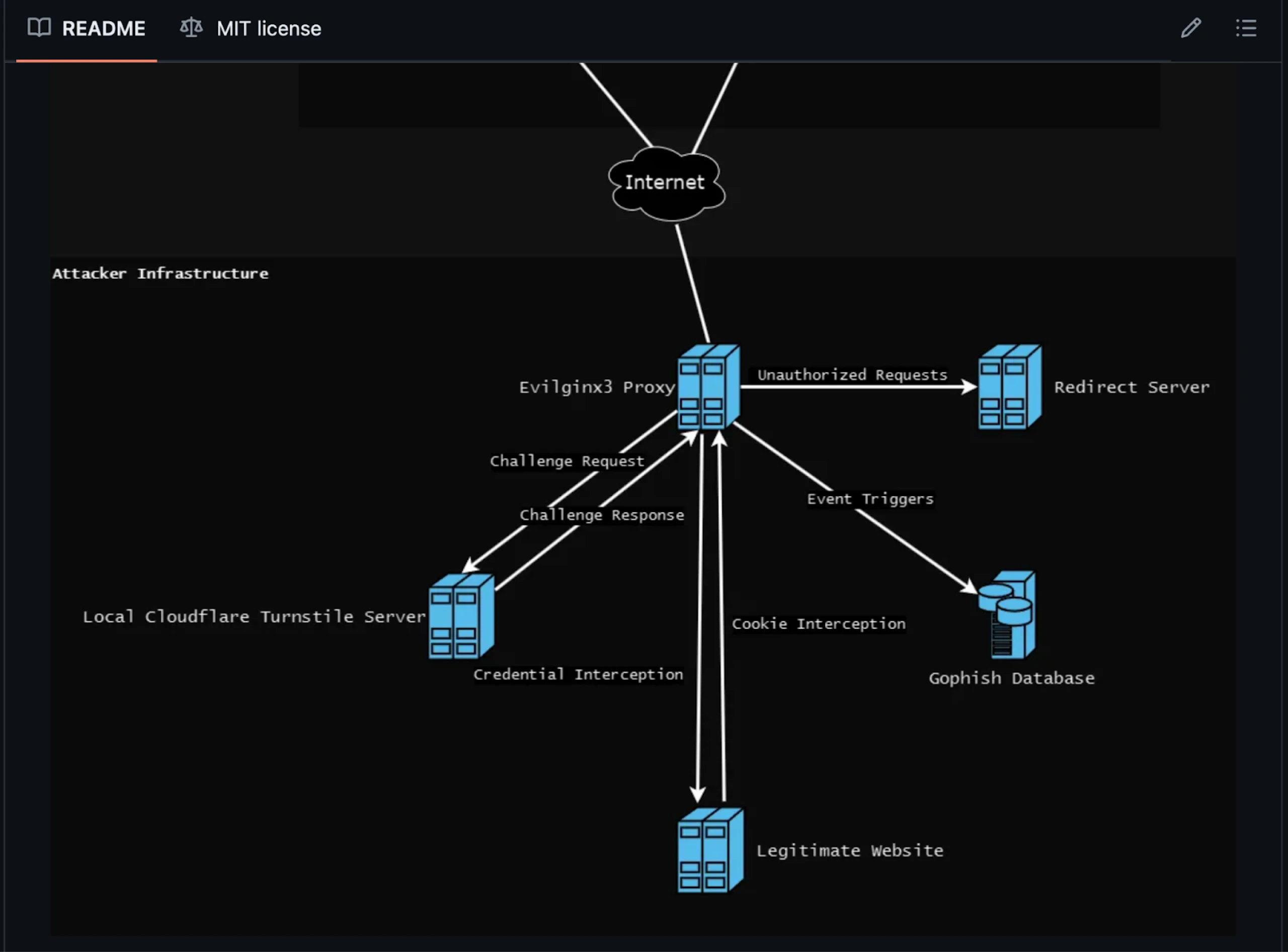Click the Evilginx3 Proxy server icon

[708, 386]
